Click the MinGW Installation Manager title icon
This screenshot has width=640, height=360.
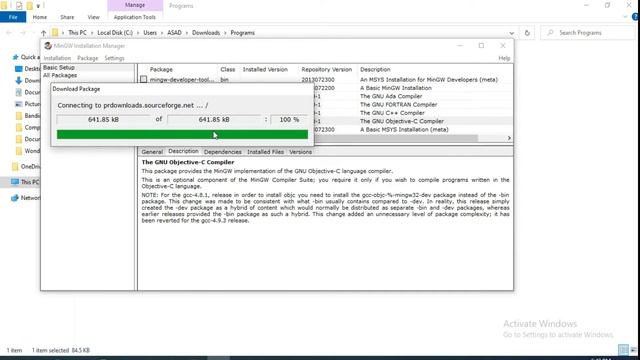[48, 46]
